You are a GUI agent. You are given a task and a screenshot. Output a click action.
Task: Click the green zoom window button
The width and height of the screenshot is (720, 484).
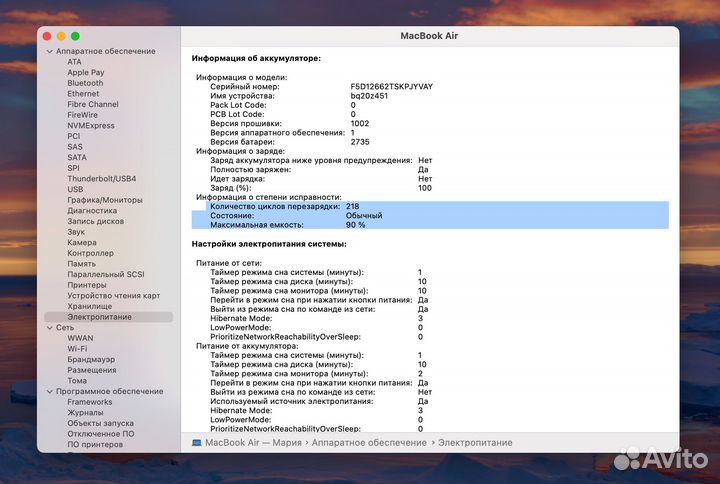[x=75, y=36]
